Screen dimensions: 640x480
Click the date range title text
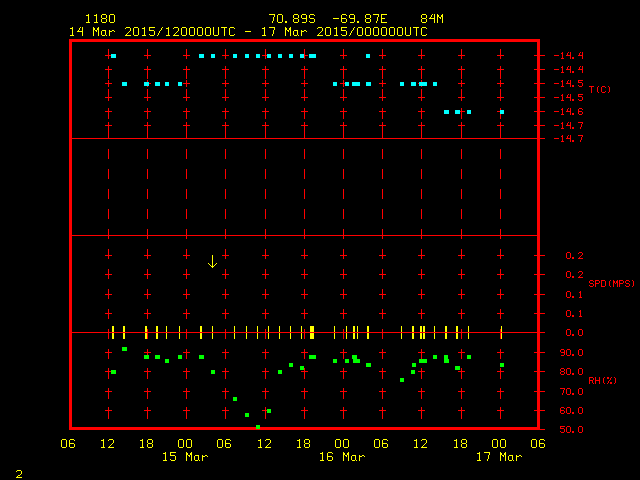click(x=248, y=31)
